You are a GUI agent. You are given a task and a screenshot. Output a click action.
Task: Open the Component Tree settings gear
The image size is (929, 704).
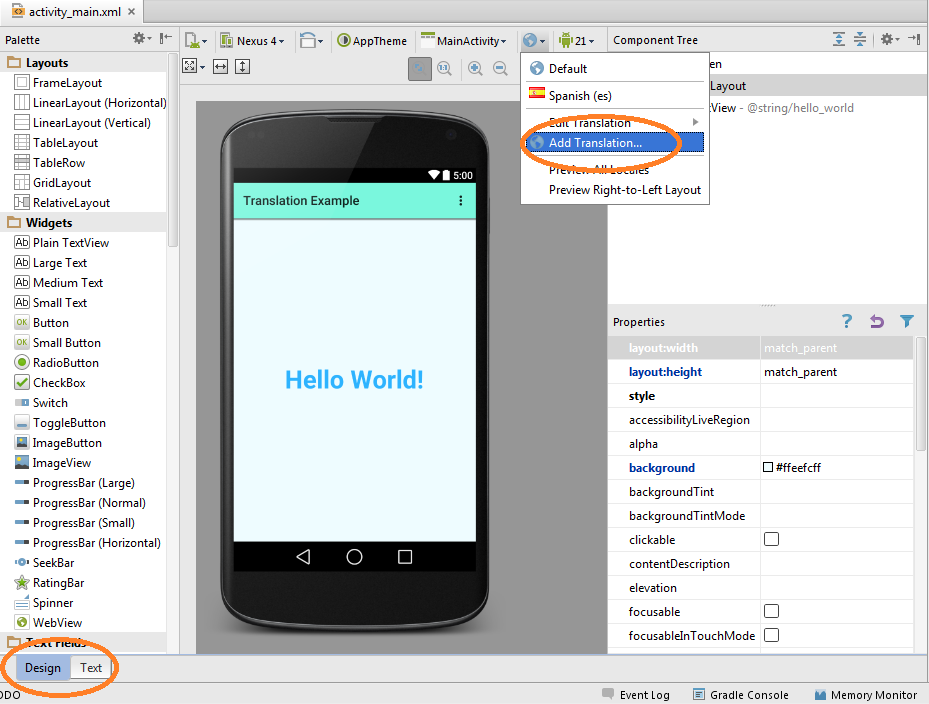click(x=886, y=38)
